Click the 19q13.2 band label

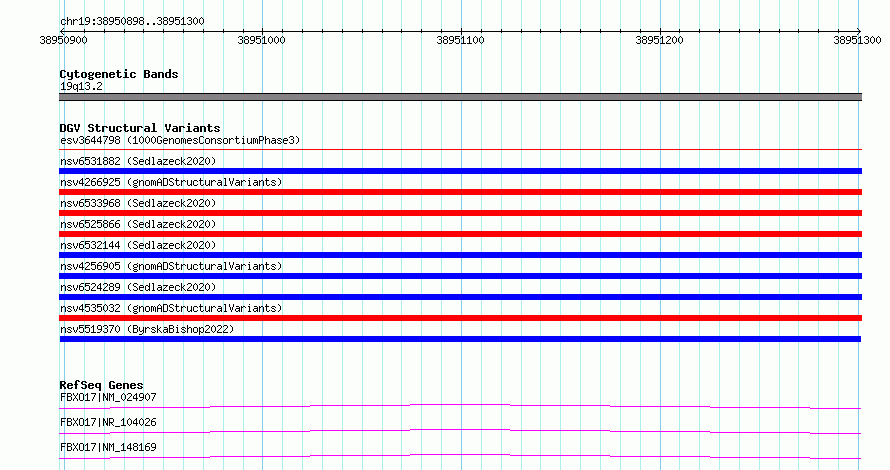[x=82, y=86]
